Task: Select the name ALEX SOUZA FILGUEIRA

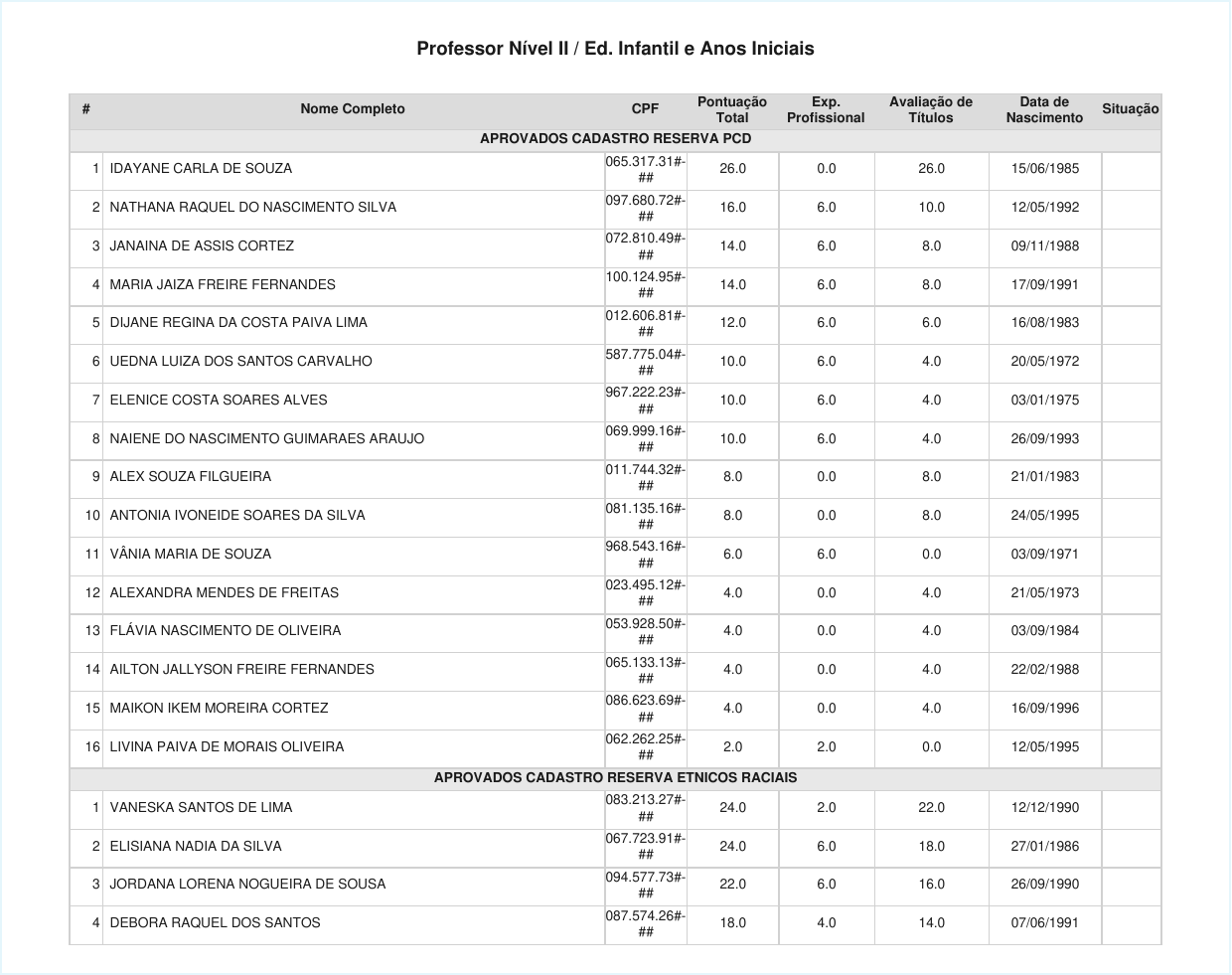Action: tap(190, 477)
